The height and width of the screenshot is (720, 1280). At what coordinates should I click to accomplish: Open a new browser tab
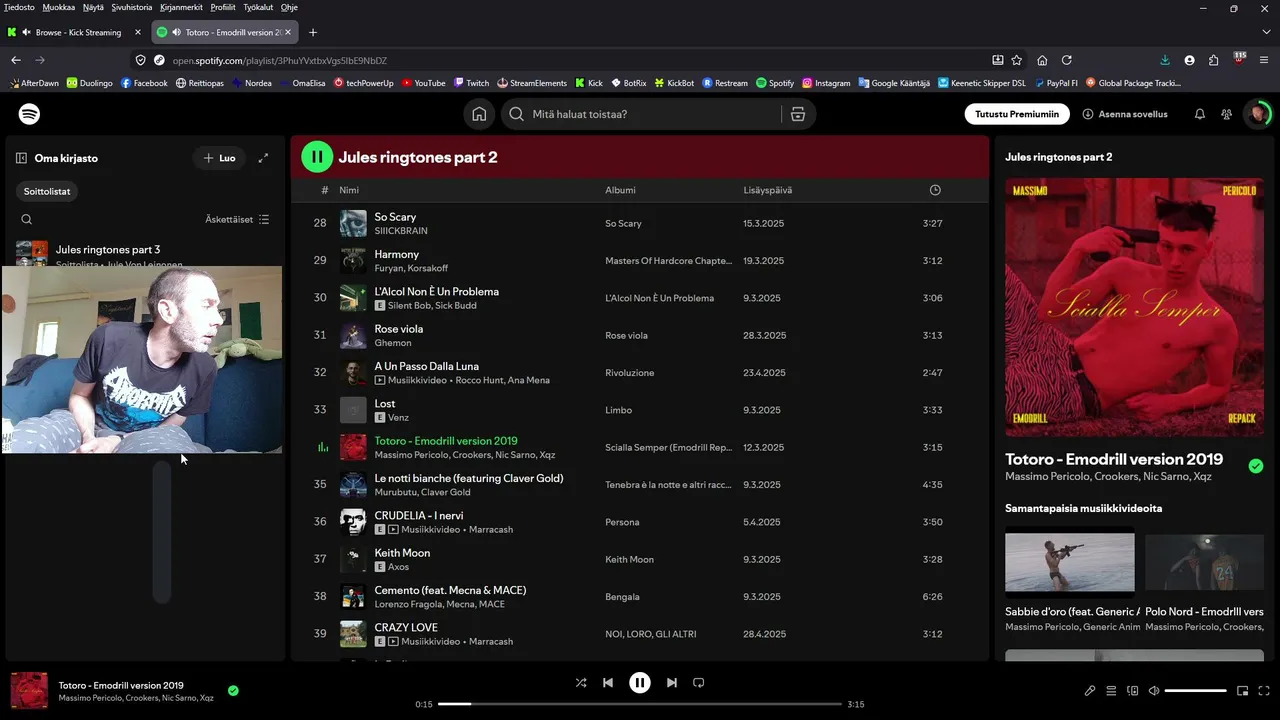pos(313,32)
